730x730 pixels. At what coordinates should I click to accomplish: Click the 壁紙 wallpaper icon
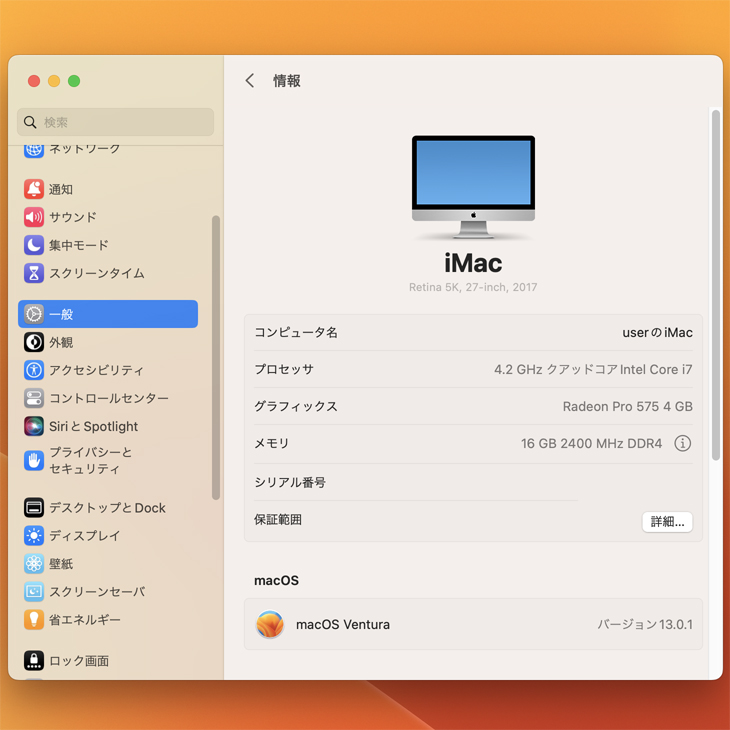pyautogui.click(x=34, y=564)
